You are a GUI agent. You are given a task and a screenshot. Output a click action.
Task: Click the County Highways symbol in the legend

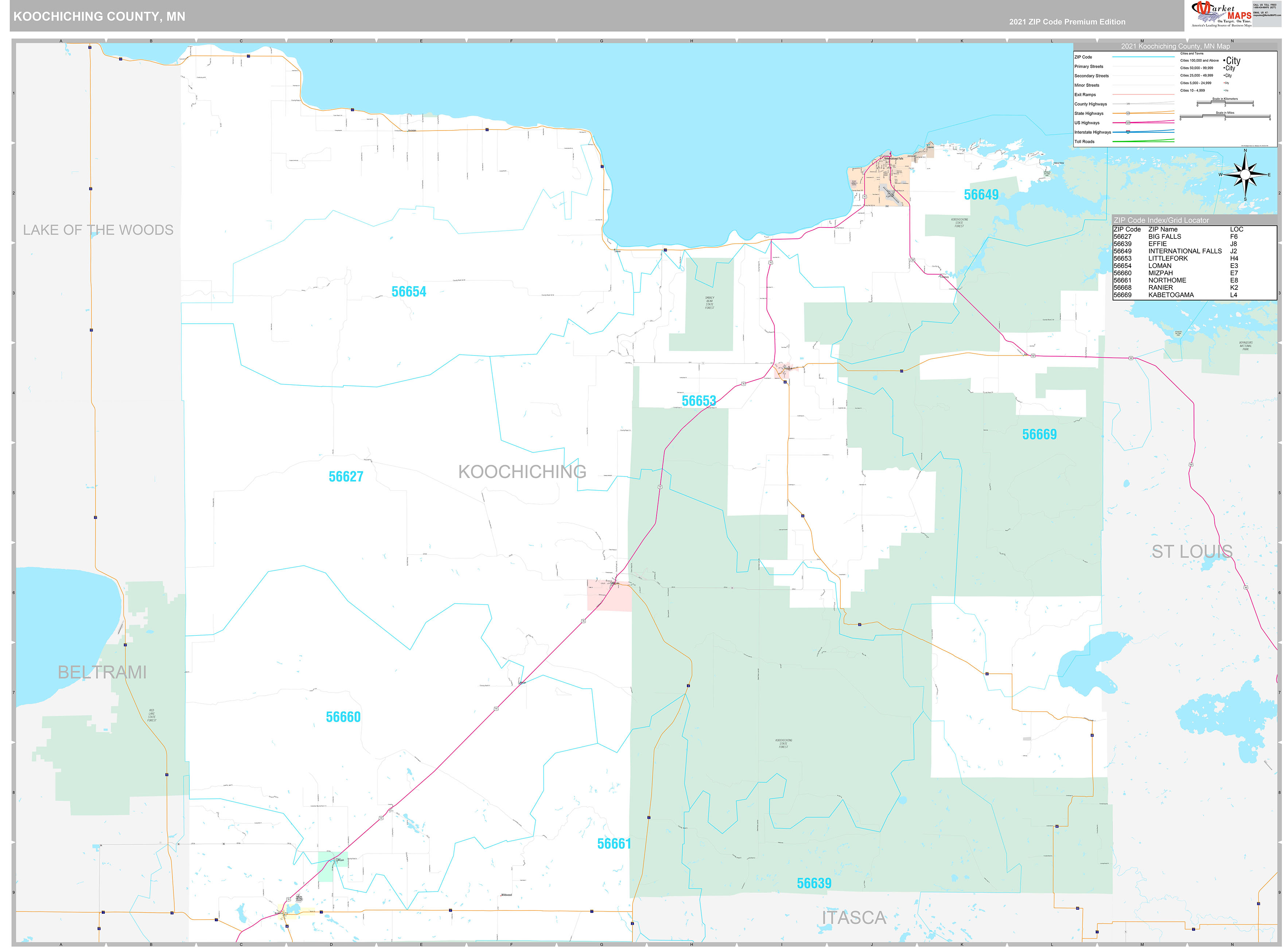[1129, 104]
